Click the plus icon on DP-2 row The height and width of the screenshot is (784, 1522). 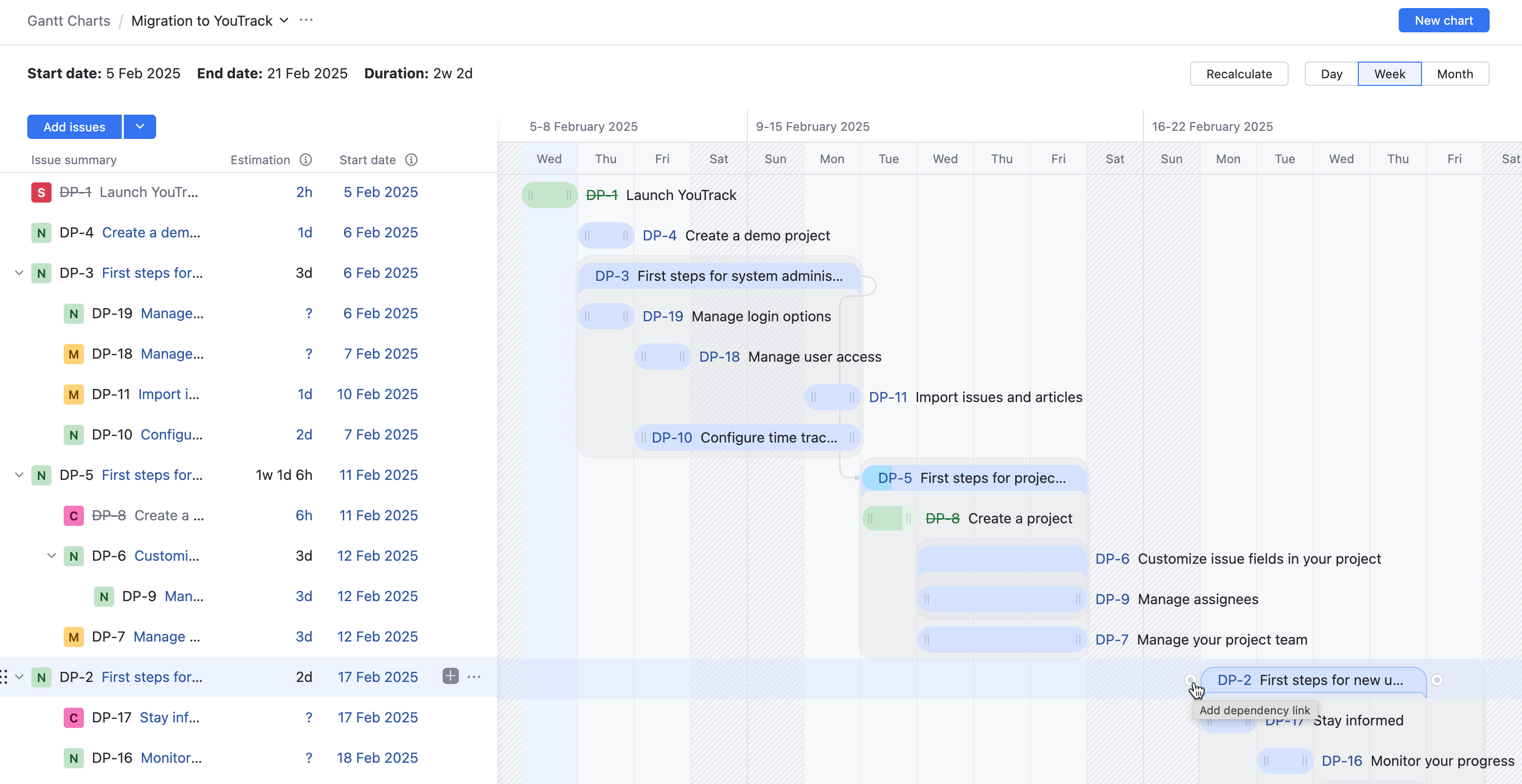pyautogui.click(x=450, y=676)
